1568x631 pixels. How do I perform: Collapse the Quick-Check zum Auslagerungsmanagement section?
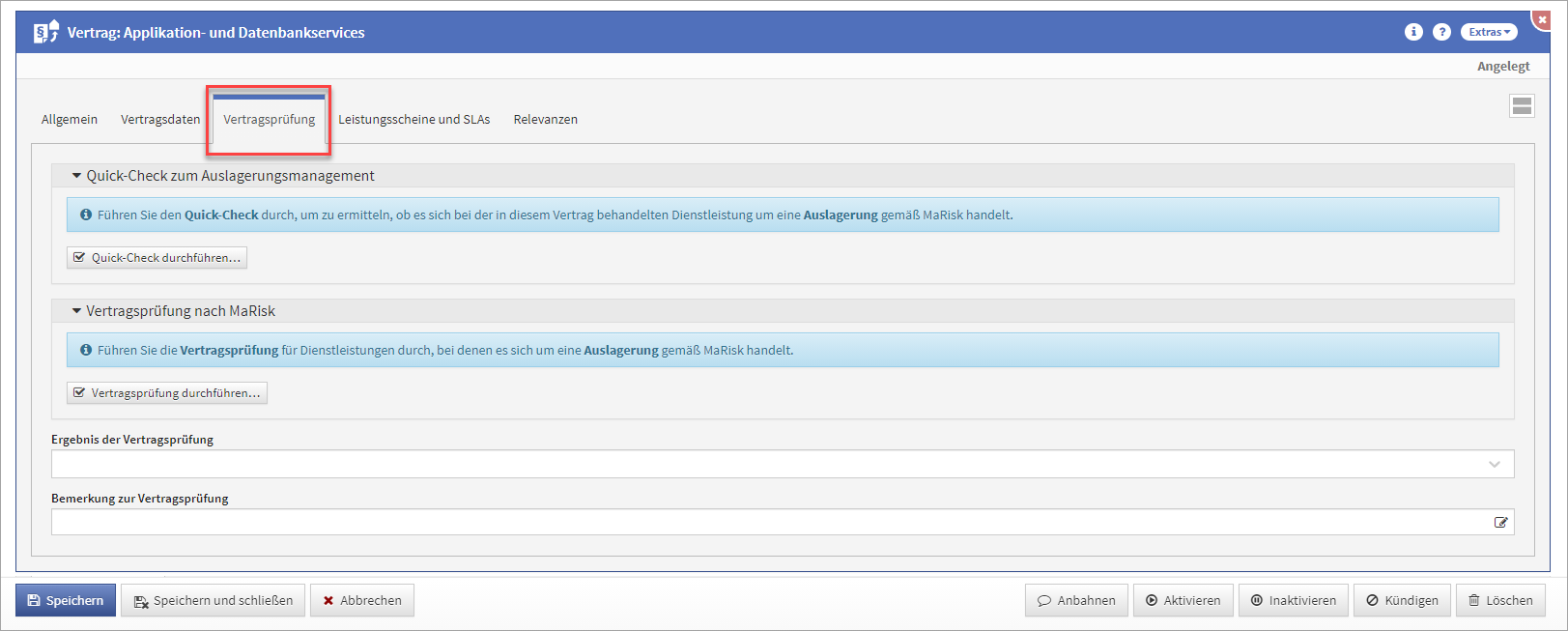coord(77,176)
